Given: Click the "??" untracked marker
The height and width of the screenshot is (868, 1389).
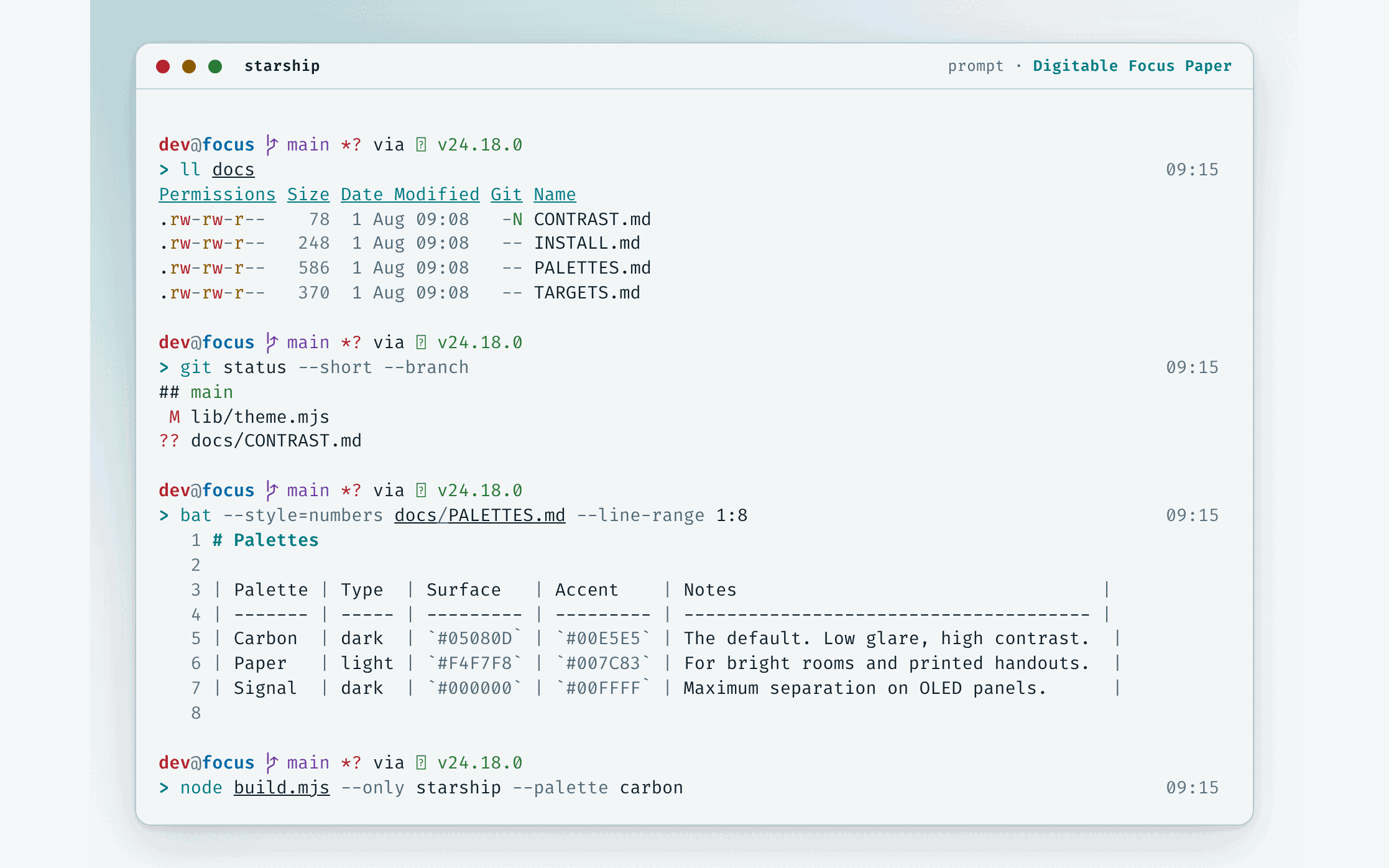Looking at the screenshot, I should 169,441.
